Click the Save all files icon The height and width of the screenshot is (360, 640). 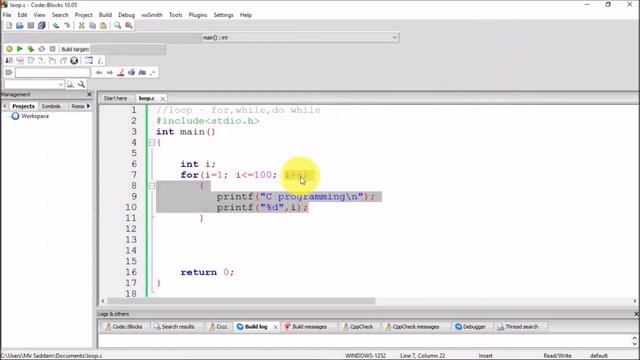(x=42, y=25)
